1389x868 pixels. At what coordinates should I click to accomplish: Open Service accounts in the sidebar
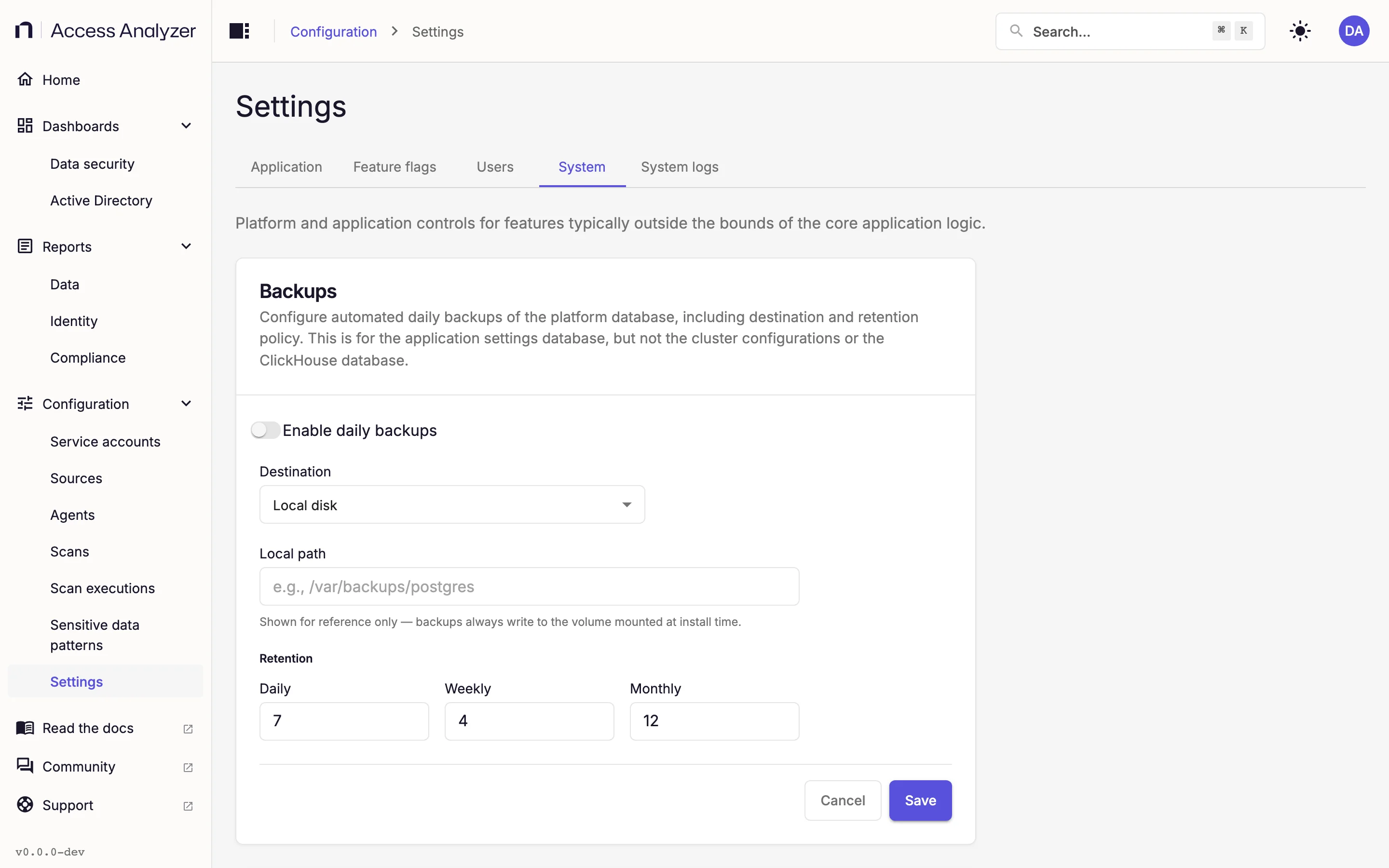(x=106, y=441)
